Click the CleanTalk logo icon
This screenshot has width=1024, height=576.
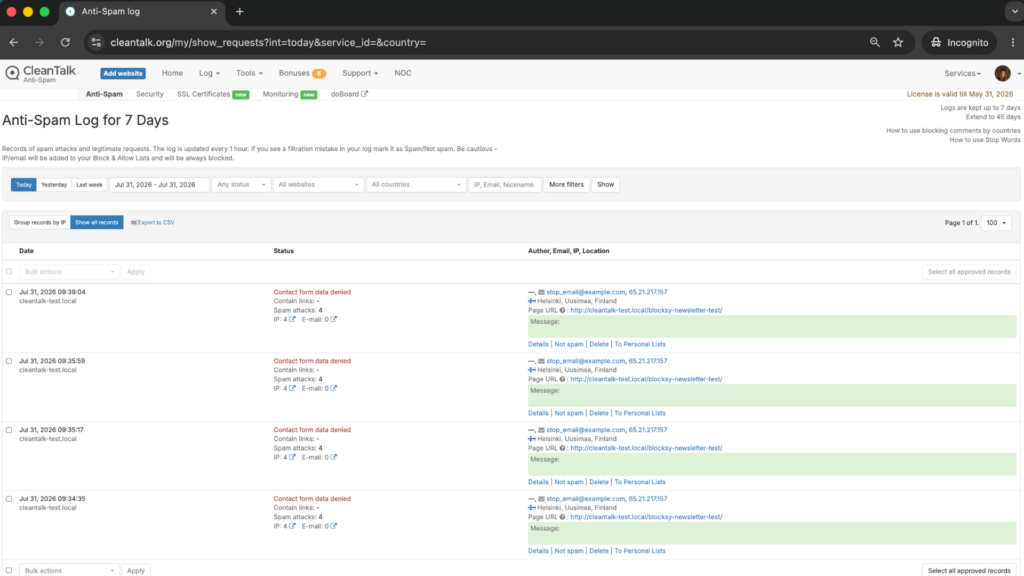click(12, 73)
